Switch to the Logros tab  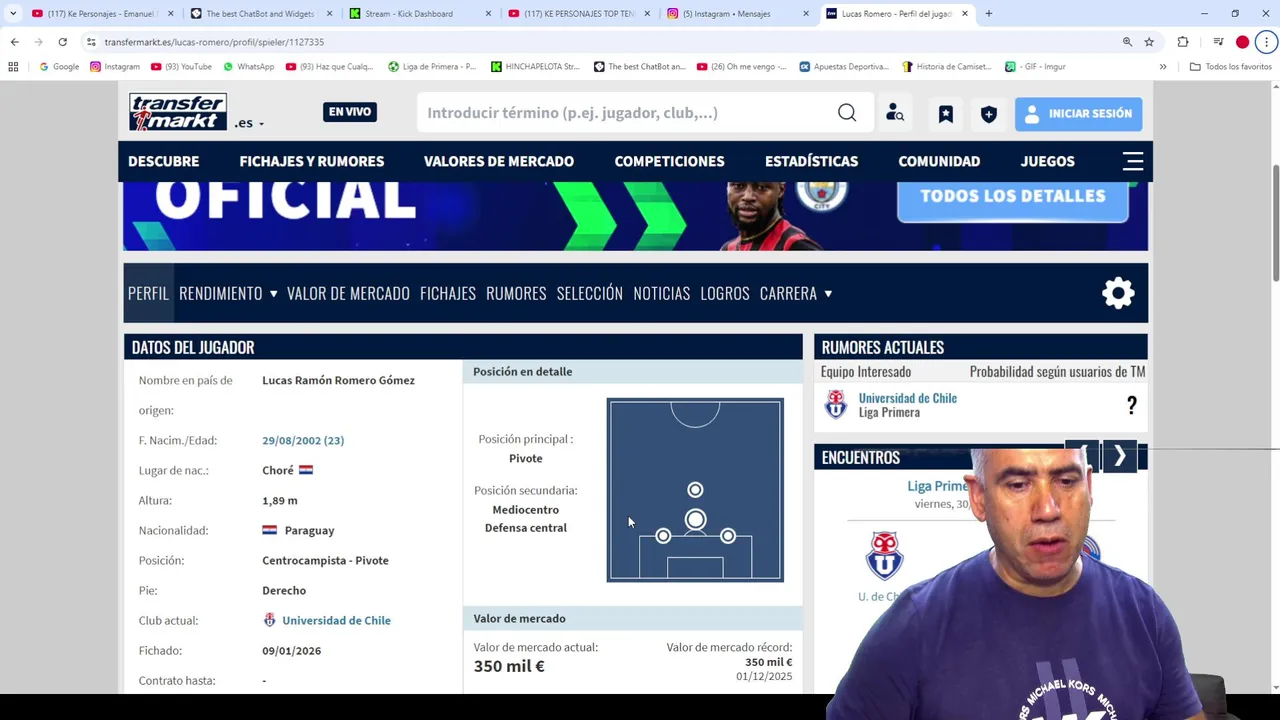coord(724,293)
